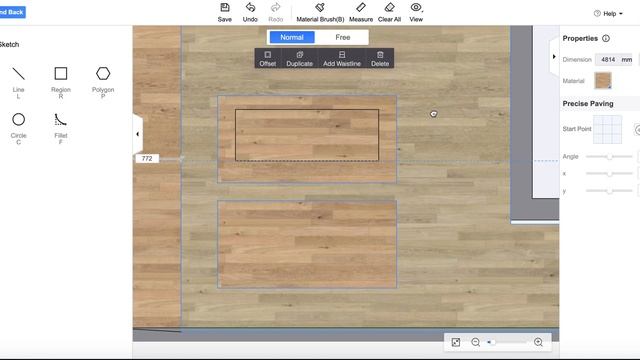
Task: Select the Circle sketch tool
Action: coord(18,128)
